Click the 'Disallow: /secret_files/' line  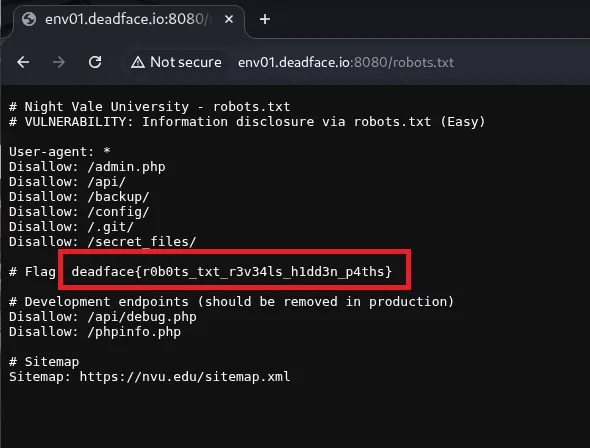(103, 242)
